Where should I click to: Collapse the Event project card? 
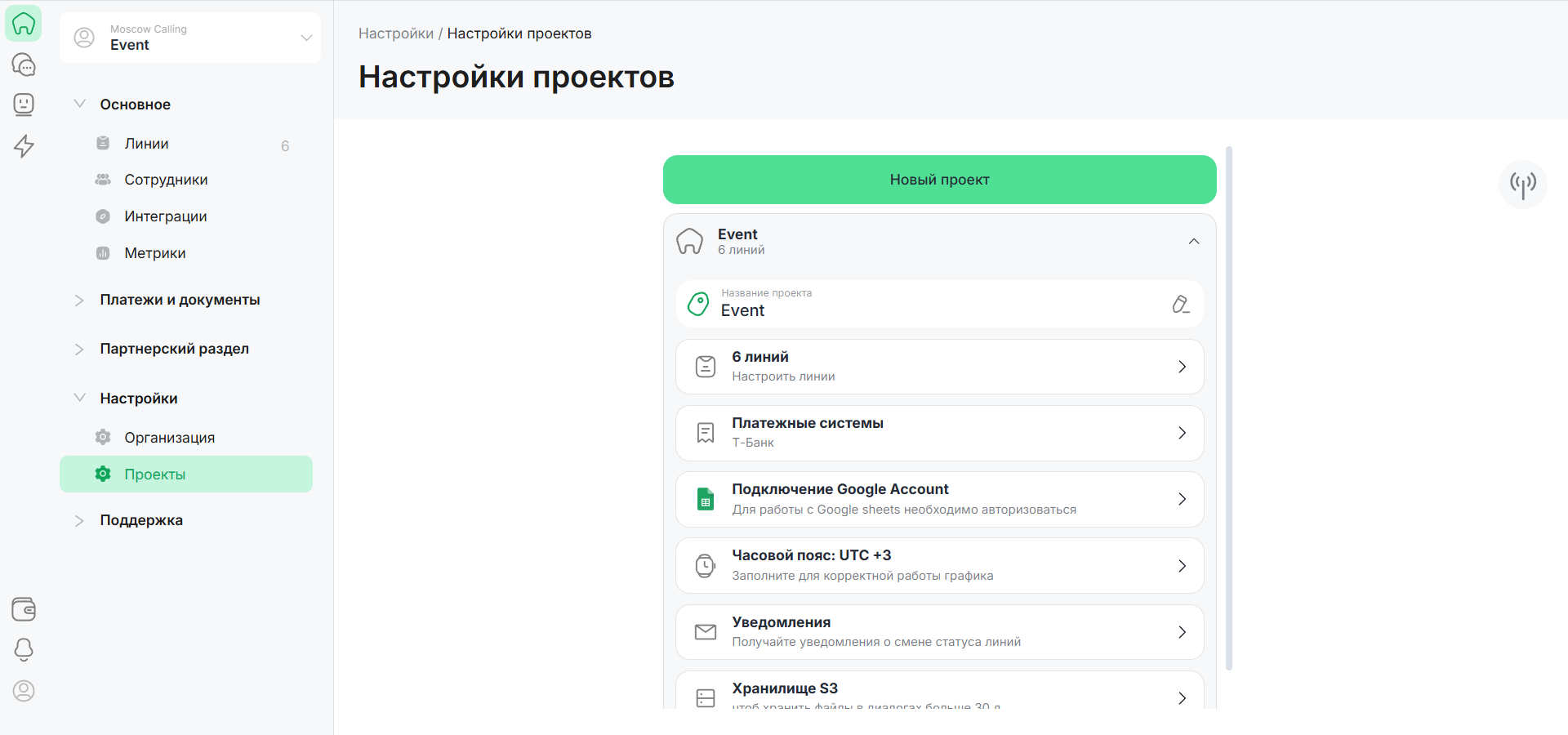1193,242
